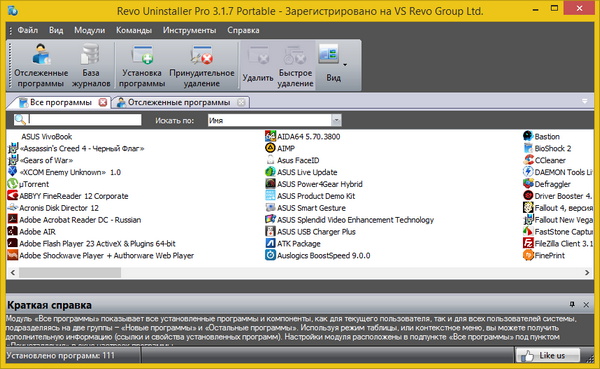Select Adobe Acrobat Reader DC icon
The width and height of the screenshot is (600, 369).
(x=13, y=220)
